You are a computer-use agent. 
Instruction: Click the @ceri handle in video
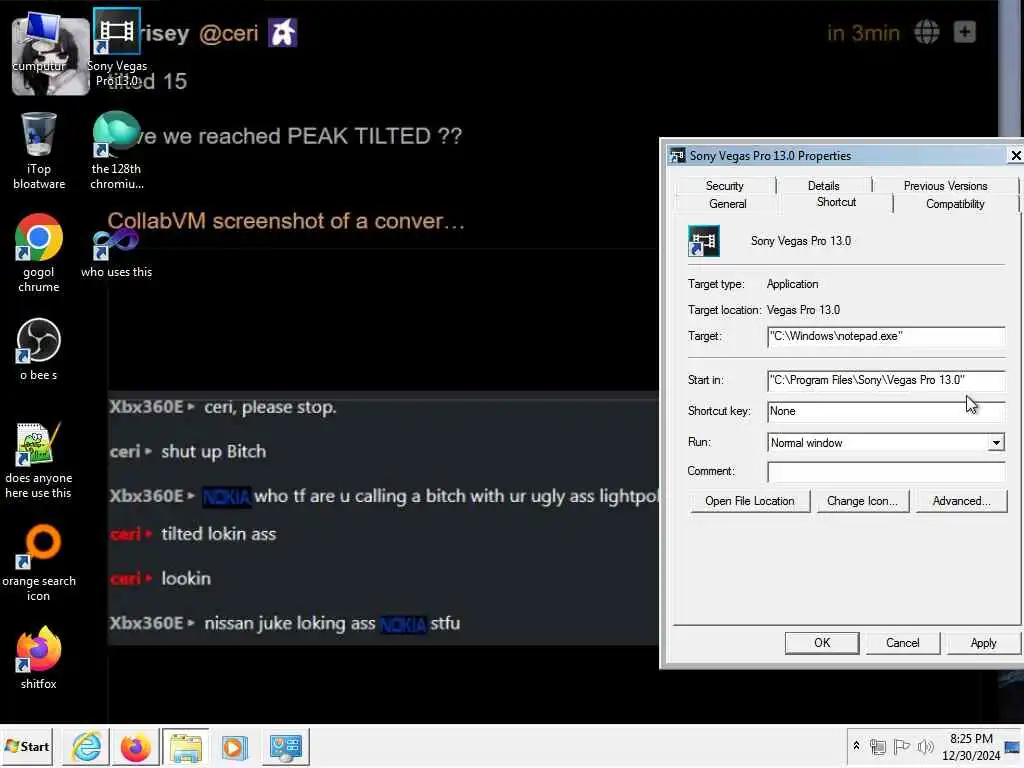(x=229, y=33)
